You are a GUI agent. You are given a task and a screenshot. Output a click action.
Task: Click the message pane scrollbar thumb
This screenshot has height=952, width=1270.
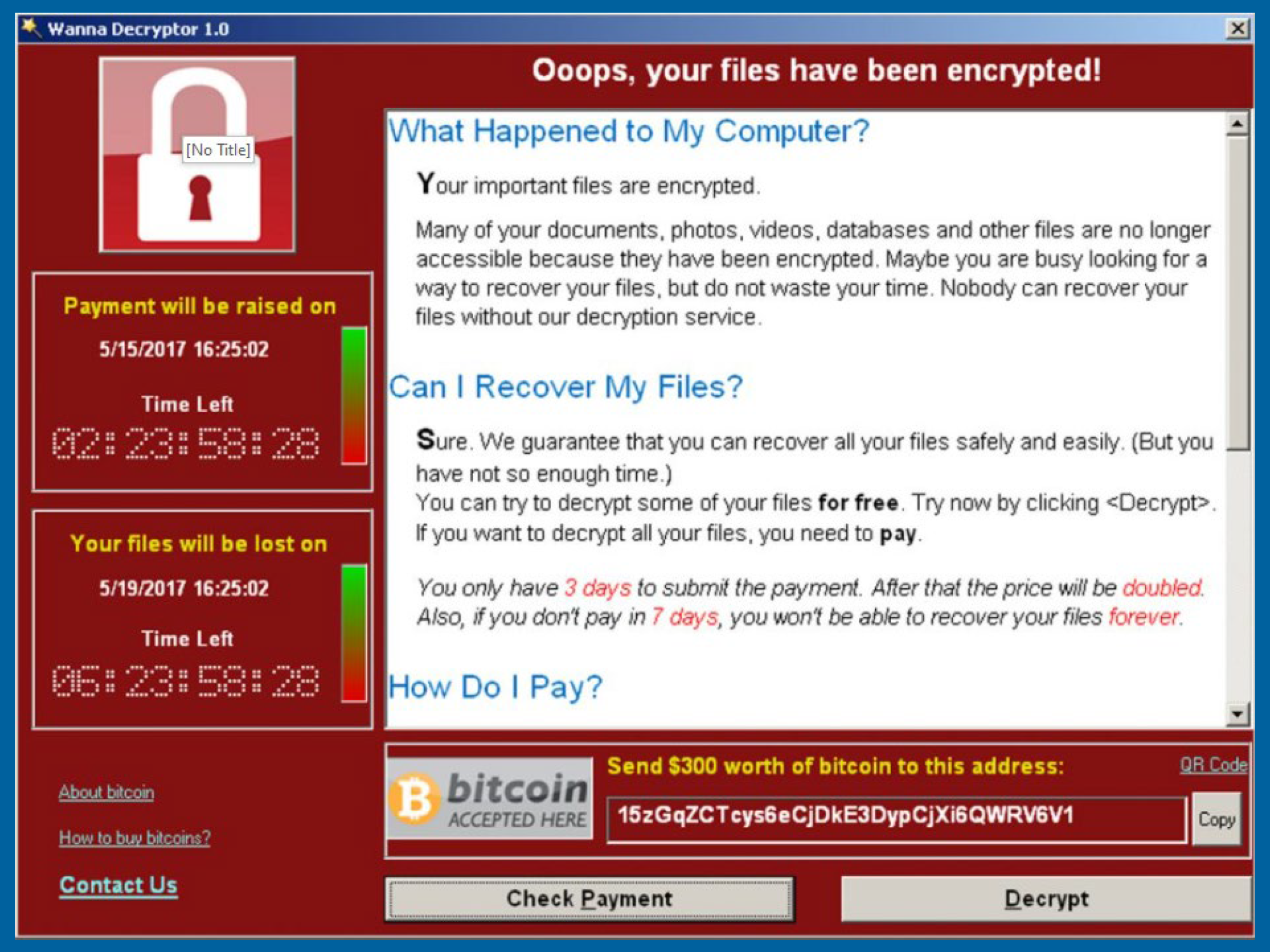coord(1237,293)
